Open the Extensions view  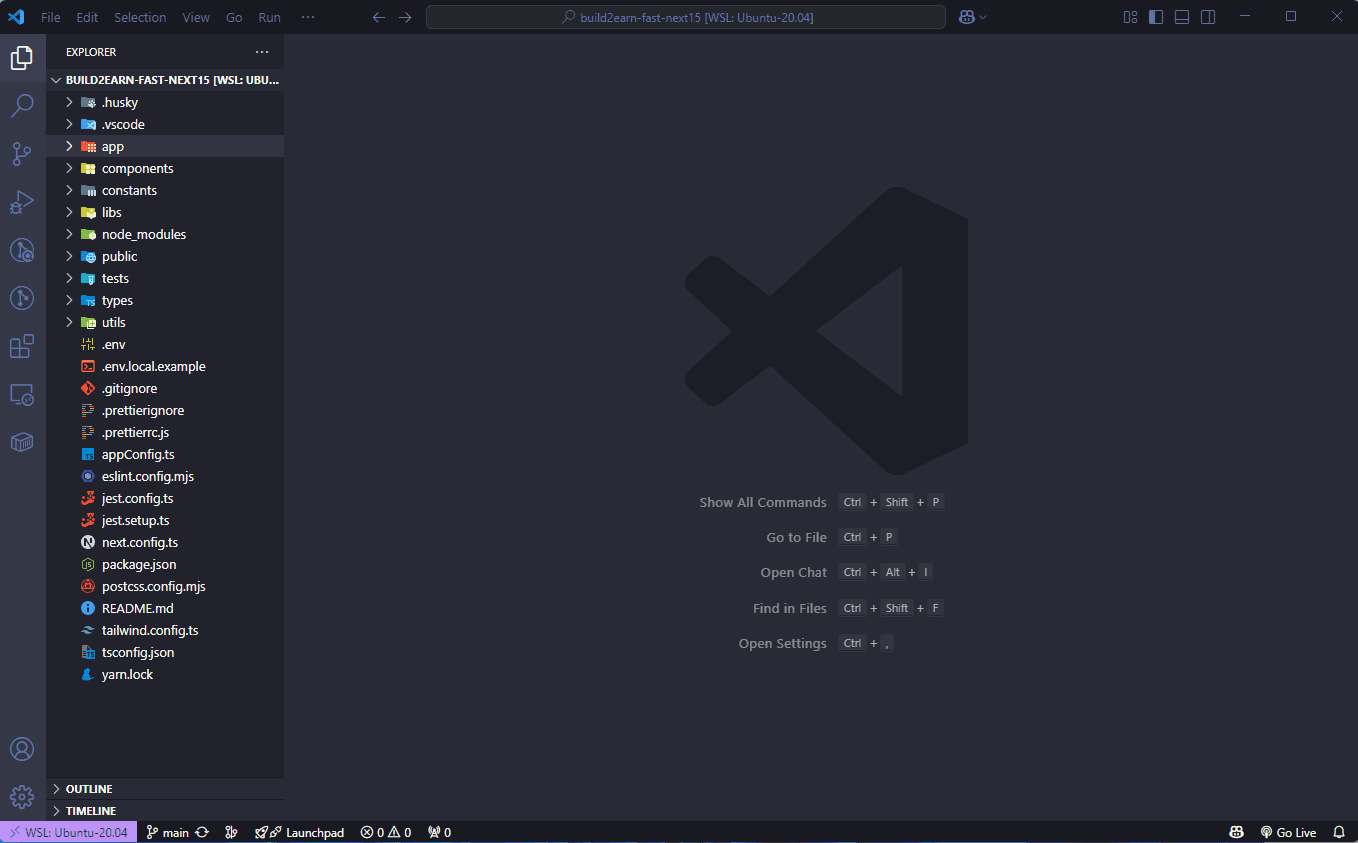click(22, 346)
